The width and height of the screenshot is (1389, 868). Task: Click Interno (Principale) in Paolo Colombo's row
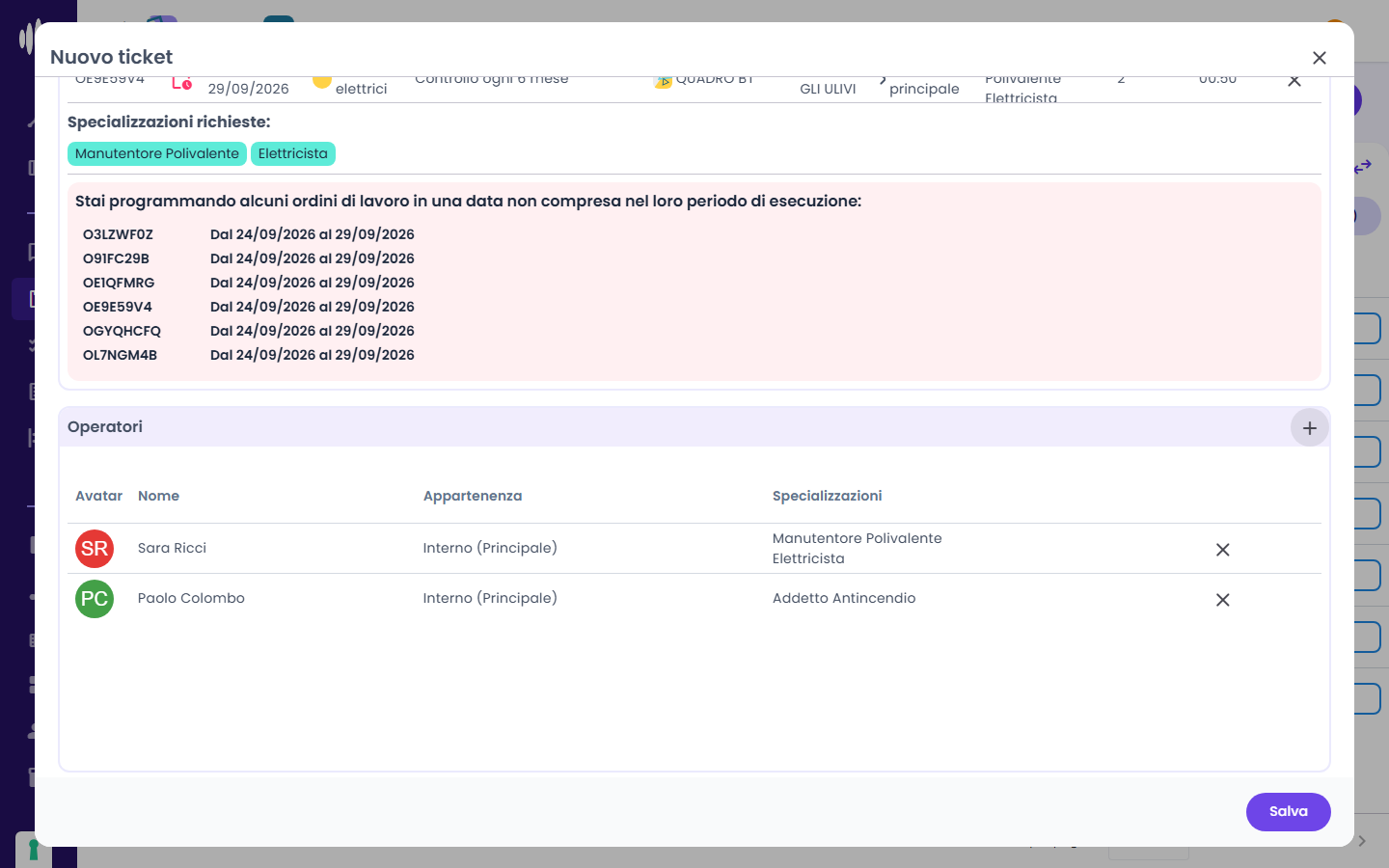tap(490, 598)
